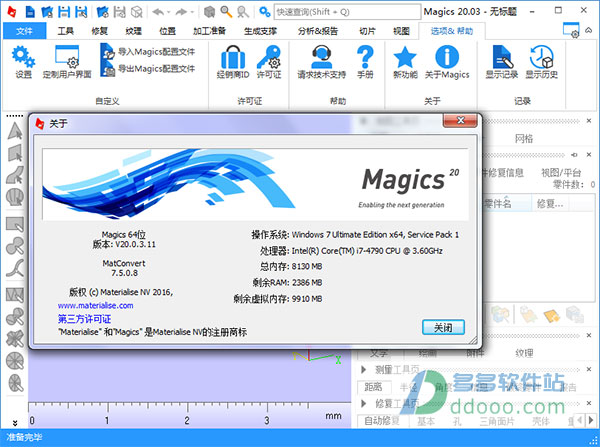Open the redo history dropdown arrow
Image resolution: width=600 pixels, height=447 pixels.
pos(192,12)
